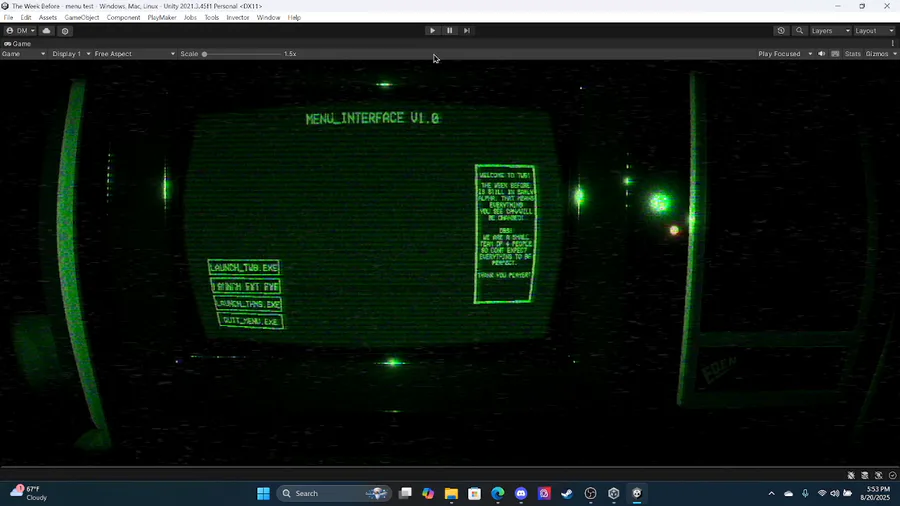This screenshot has width=900, height=506.
Task: Open the PlayMaker menu
Action: [162, 18]
